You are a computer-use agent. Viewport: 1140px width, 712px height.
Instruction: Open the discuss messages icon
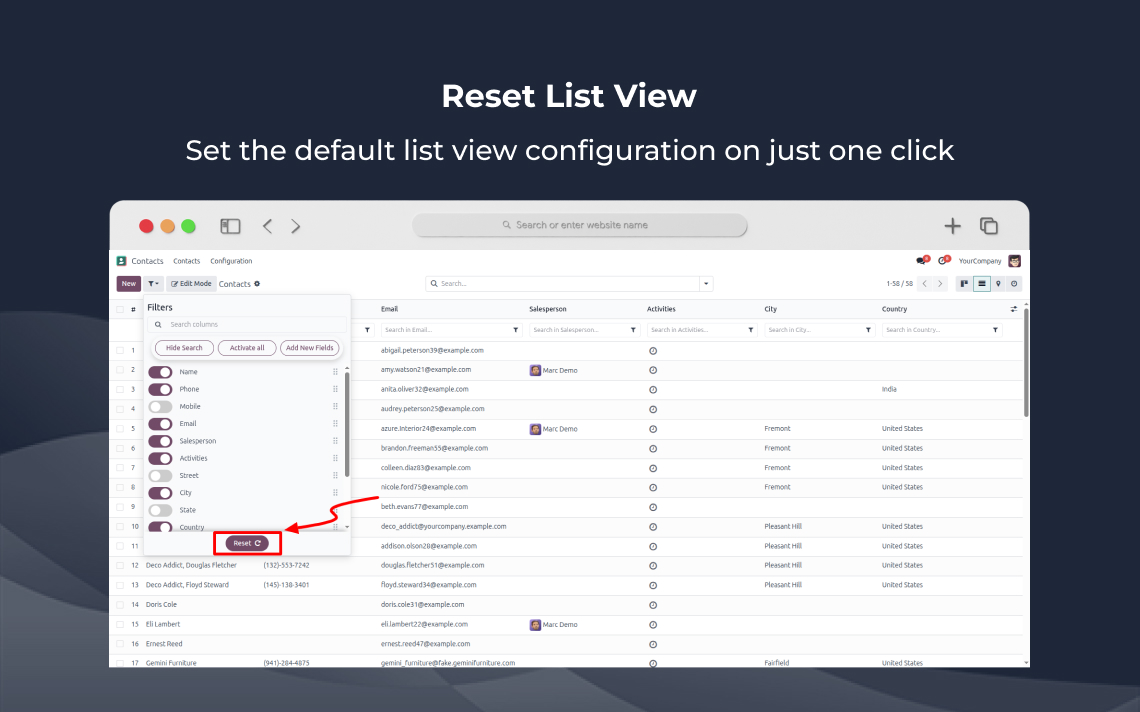click(923, 260)
